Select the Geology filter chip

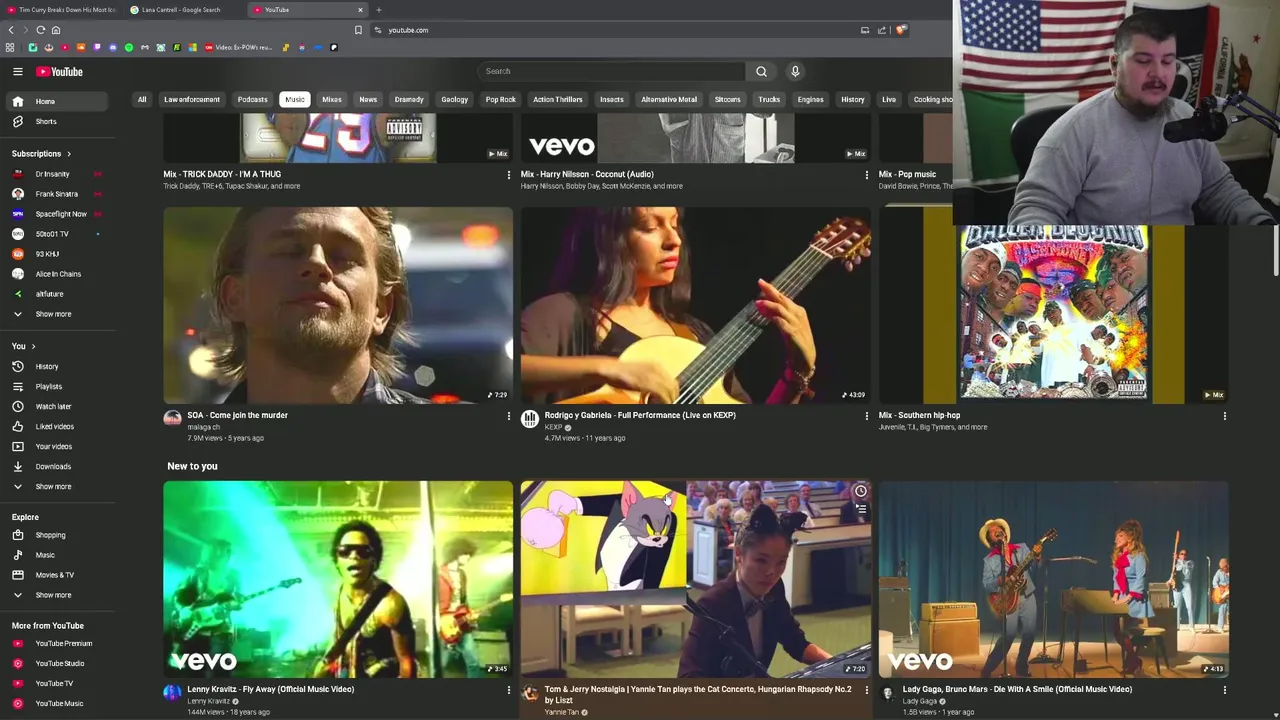pos(454,100)
